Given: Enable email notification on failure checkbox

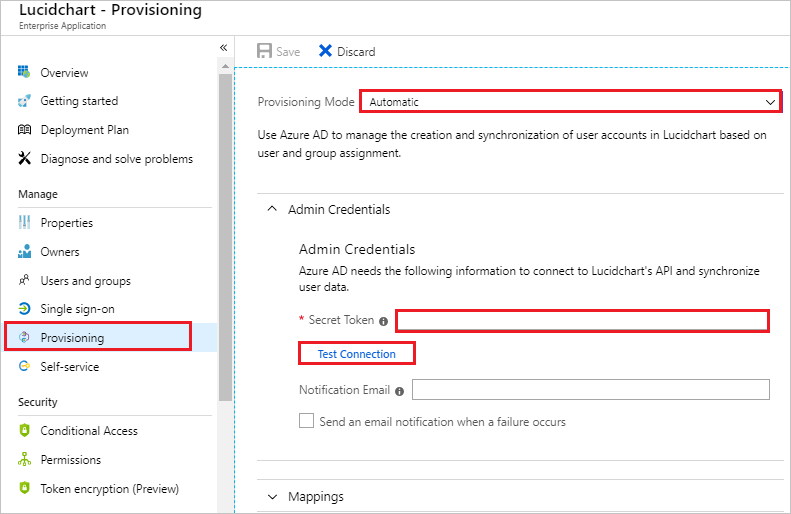Looking at the screenshot, I should click(x=306, y=421).
